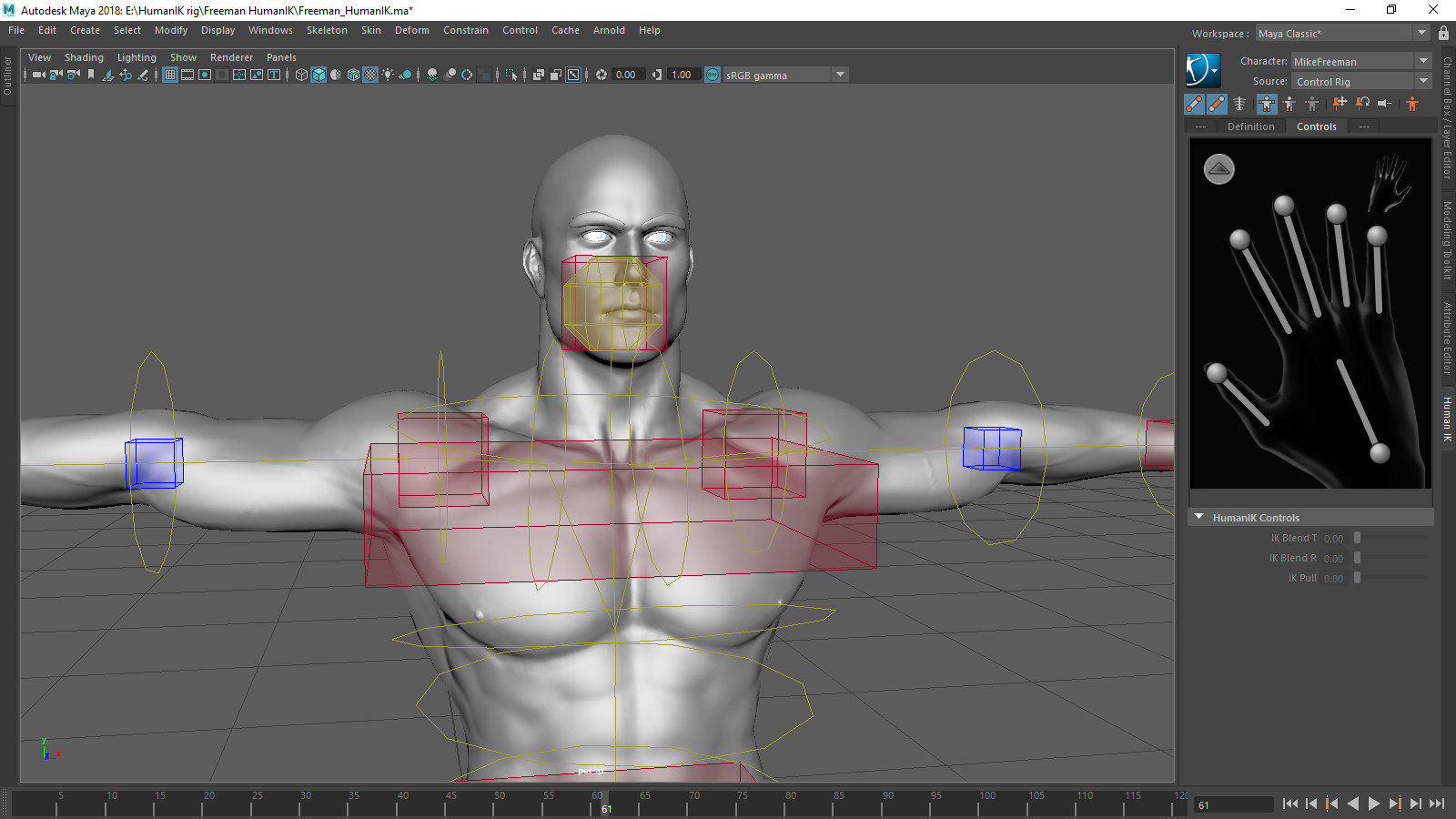Toggle the grid display icon in viewport toolbar
Viewport: 1456px width, 819px height.
click(169, 75)
